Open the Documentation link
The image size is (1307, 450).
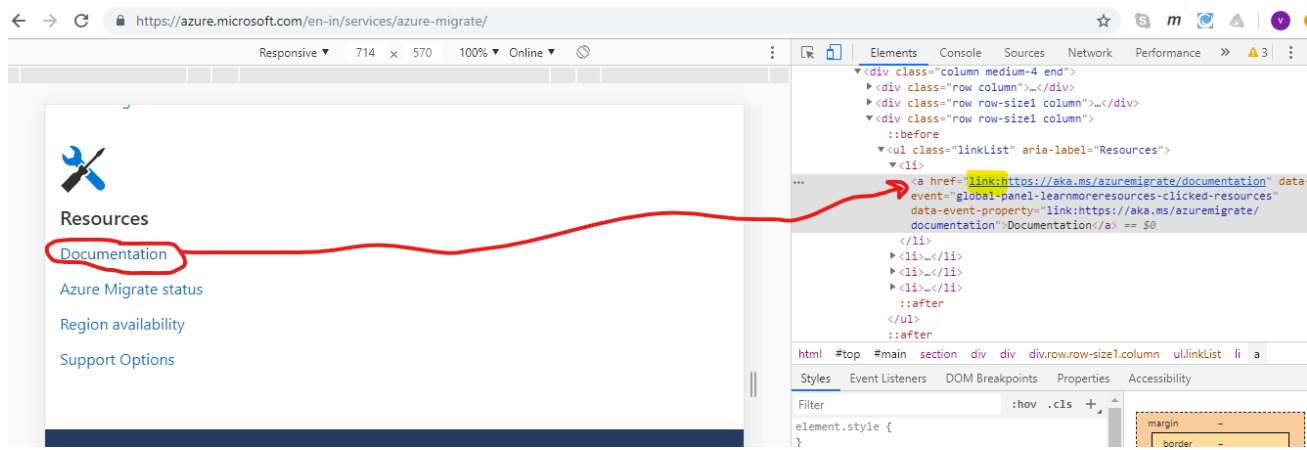[x=113, y=254]
